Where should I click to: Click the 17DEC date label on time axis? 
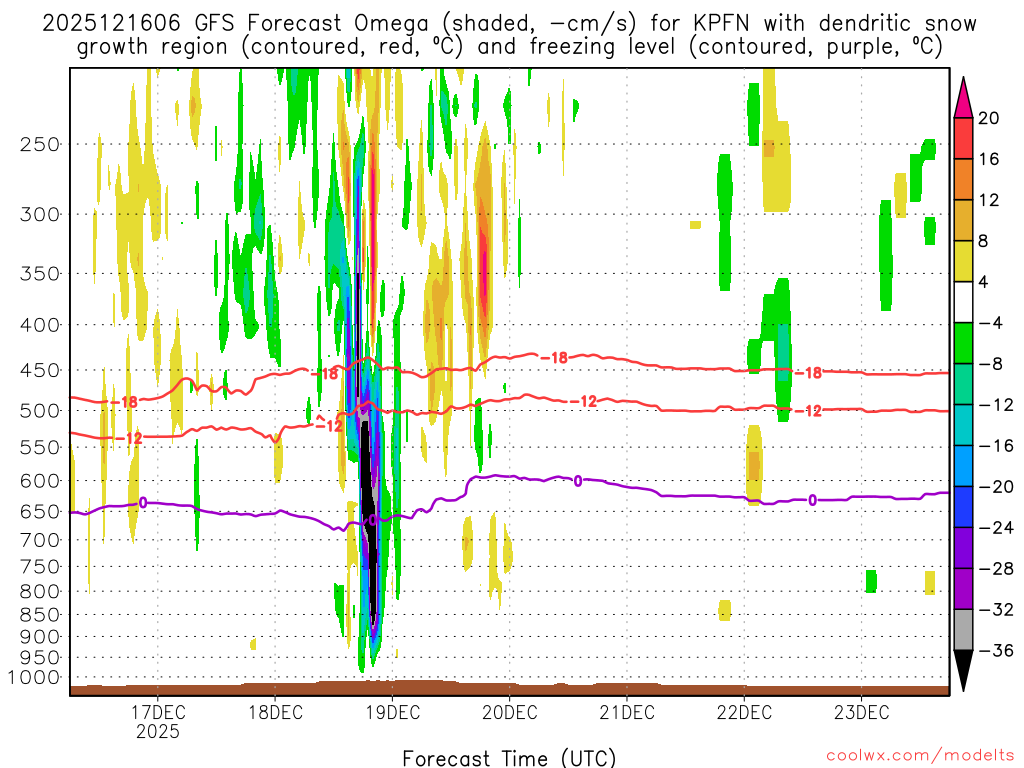tap(158, 712)
